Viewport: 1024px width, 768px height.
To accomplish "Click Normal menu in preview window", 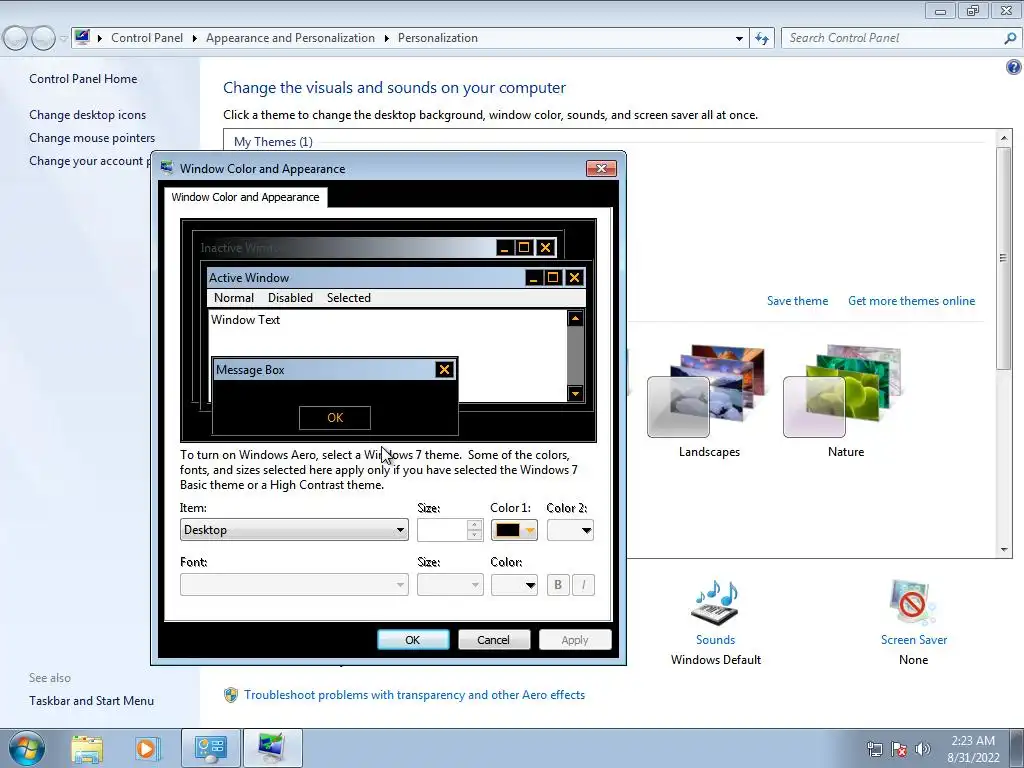I will 234,298.
